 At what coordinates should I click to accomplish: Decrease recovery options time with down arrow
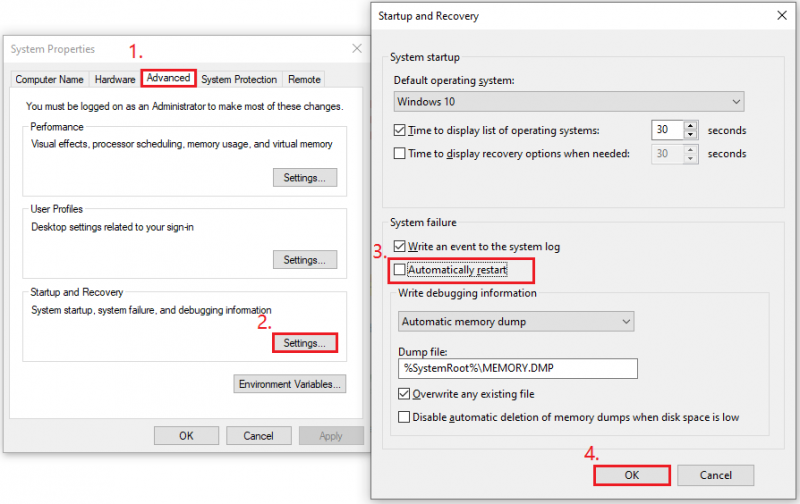tap(690, 159)
